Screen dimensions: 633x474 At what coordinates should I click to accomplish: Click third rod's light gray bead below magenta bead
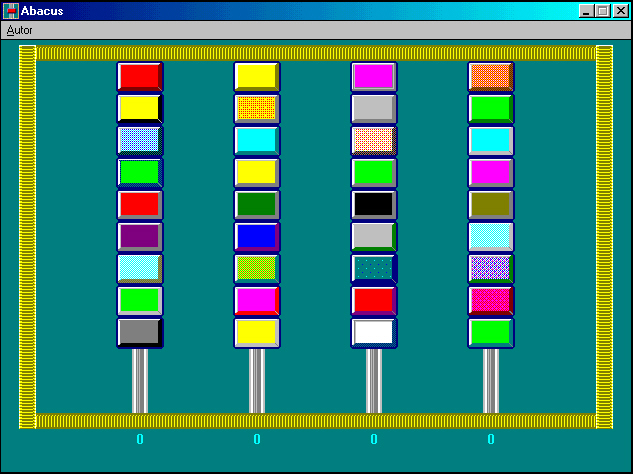pyautogui.click(x=374, y=109)
